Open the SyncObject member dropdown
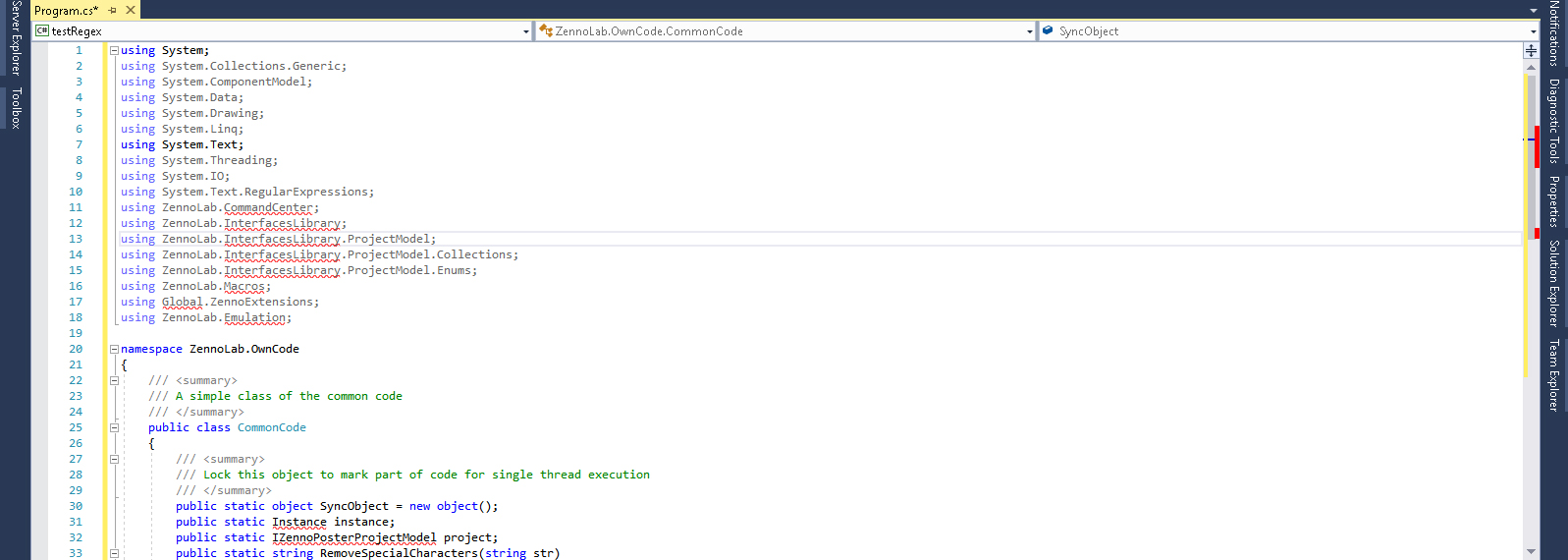 pyautogui.click(x=1533, y=31)
